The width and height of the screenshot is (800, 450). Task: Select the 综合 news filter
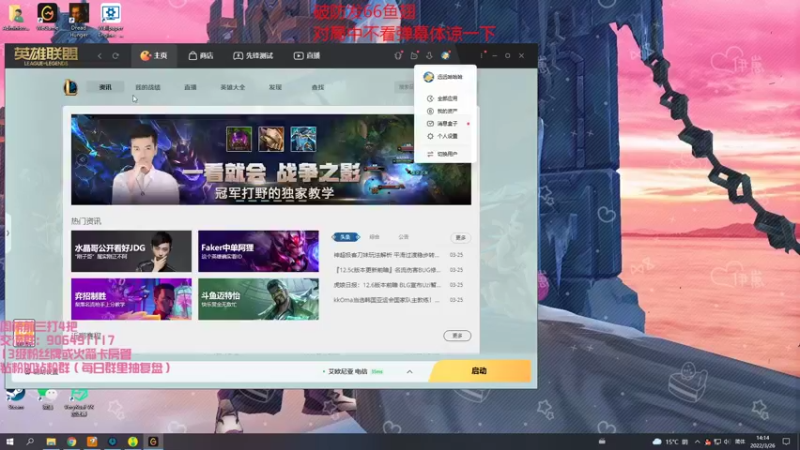(374, 237)
